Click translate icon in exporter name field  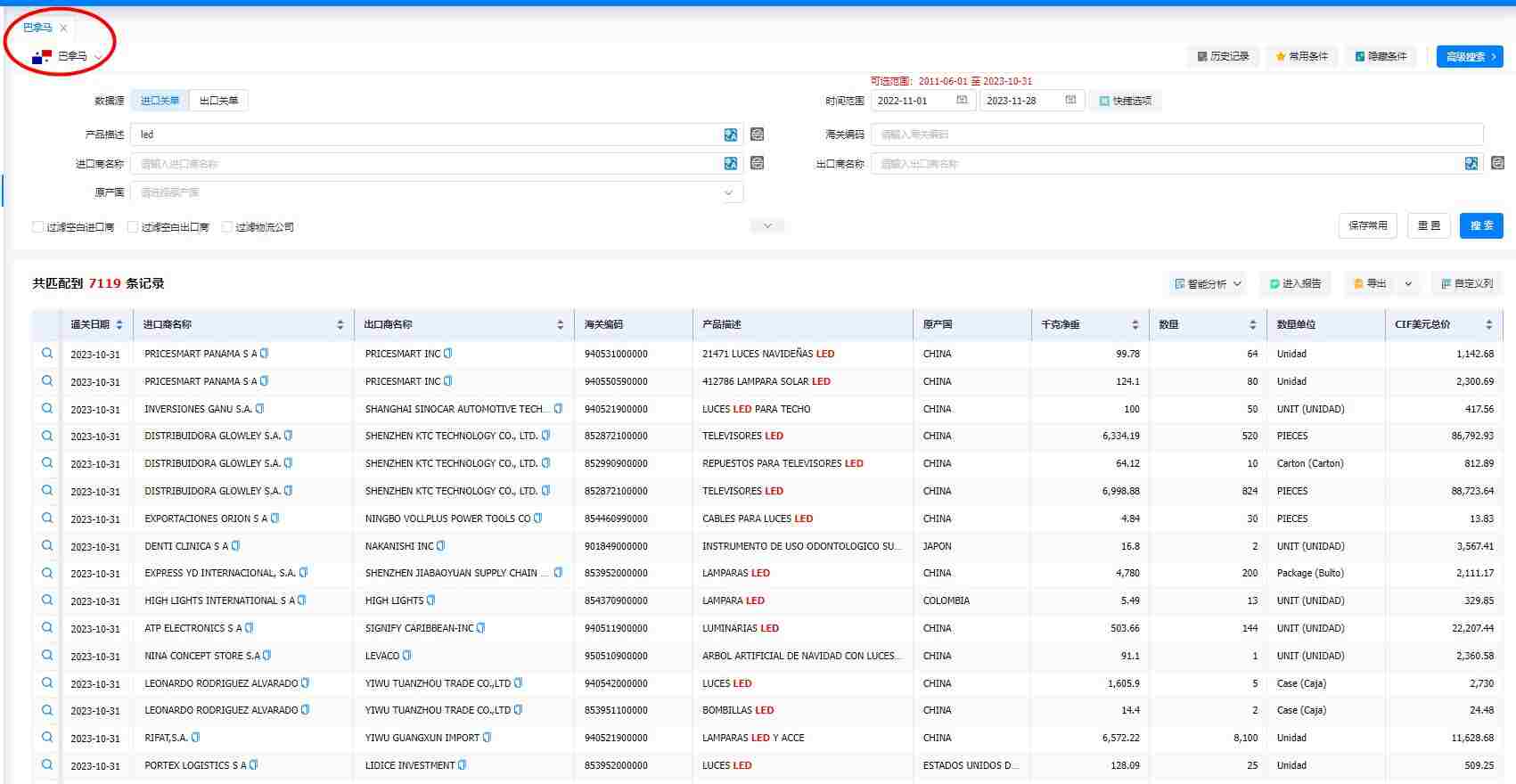point(1471,164)
